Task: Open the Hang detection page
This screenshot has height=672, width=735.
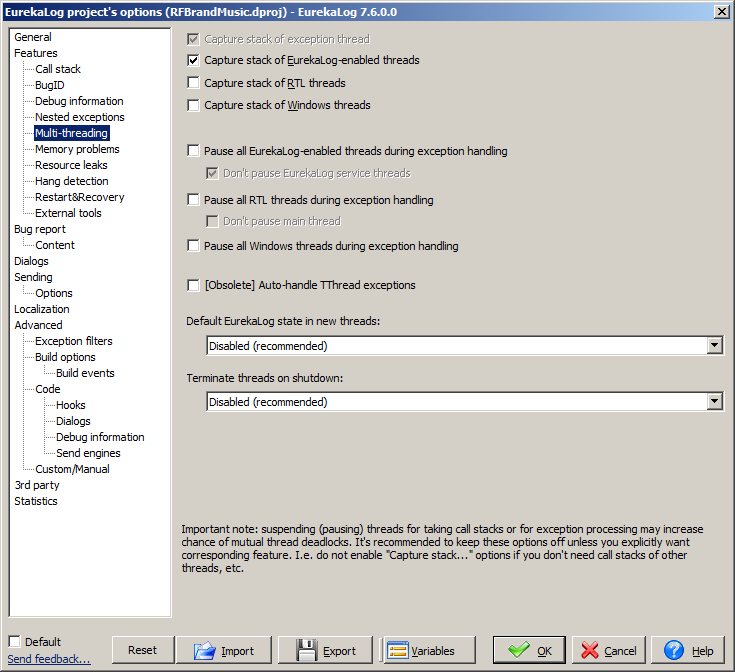Action: [x=72, y=181]
